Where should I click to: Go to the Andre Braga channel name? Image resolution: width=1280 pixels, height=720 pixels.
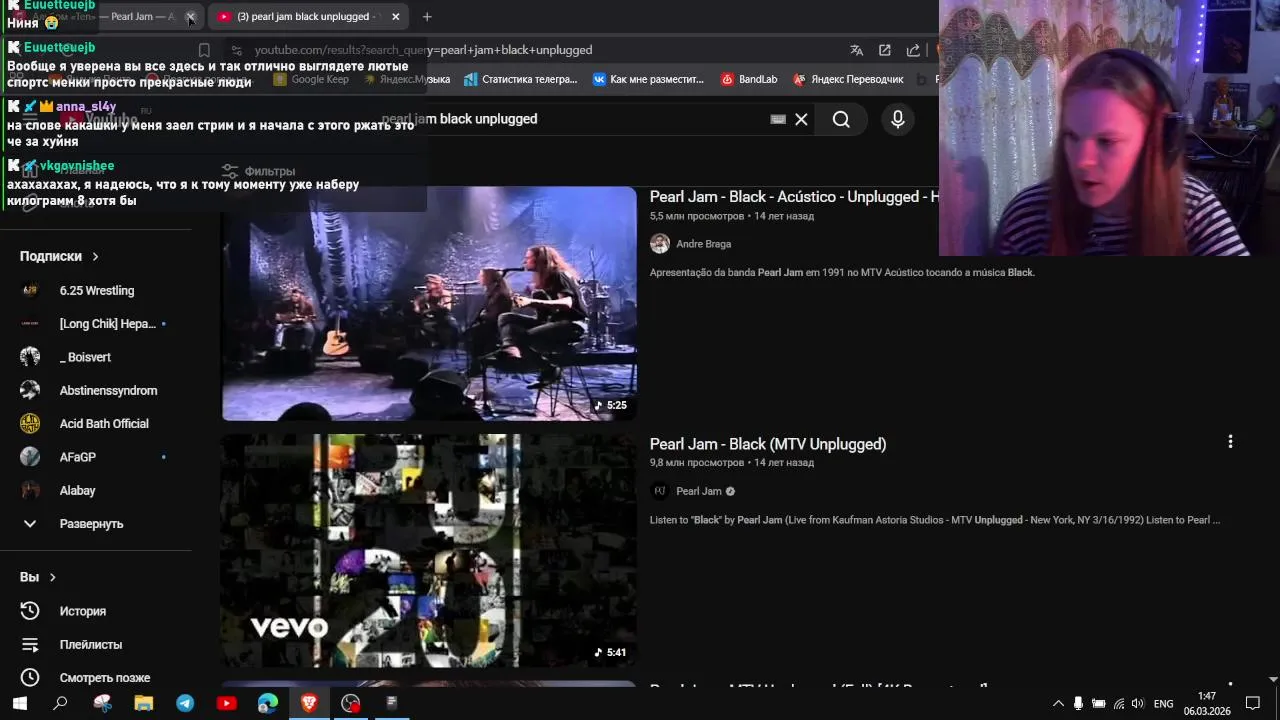click(x=703, y=244)
